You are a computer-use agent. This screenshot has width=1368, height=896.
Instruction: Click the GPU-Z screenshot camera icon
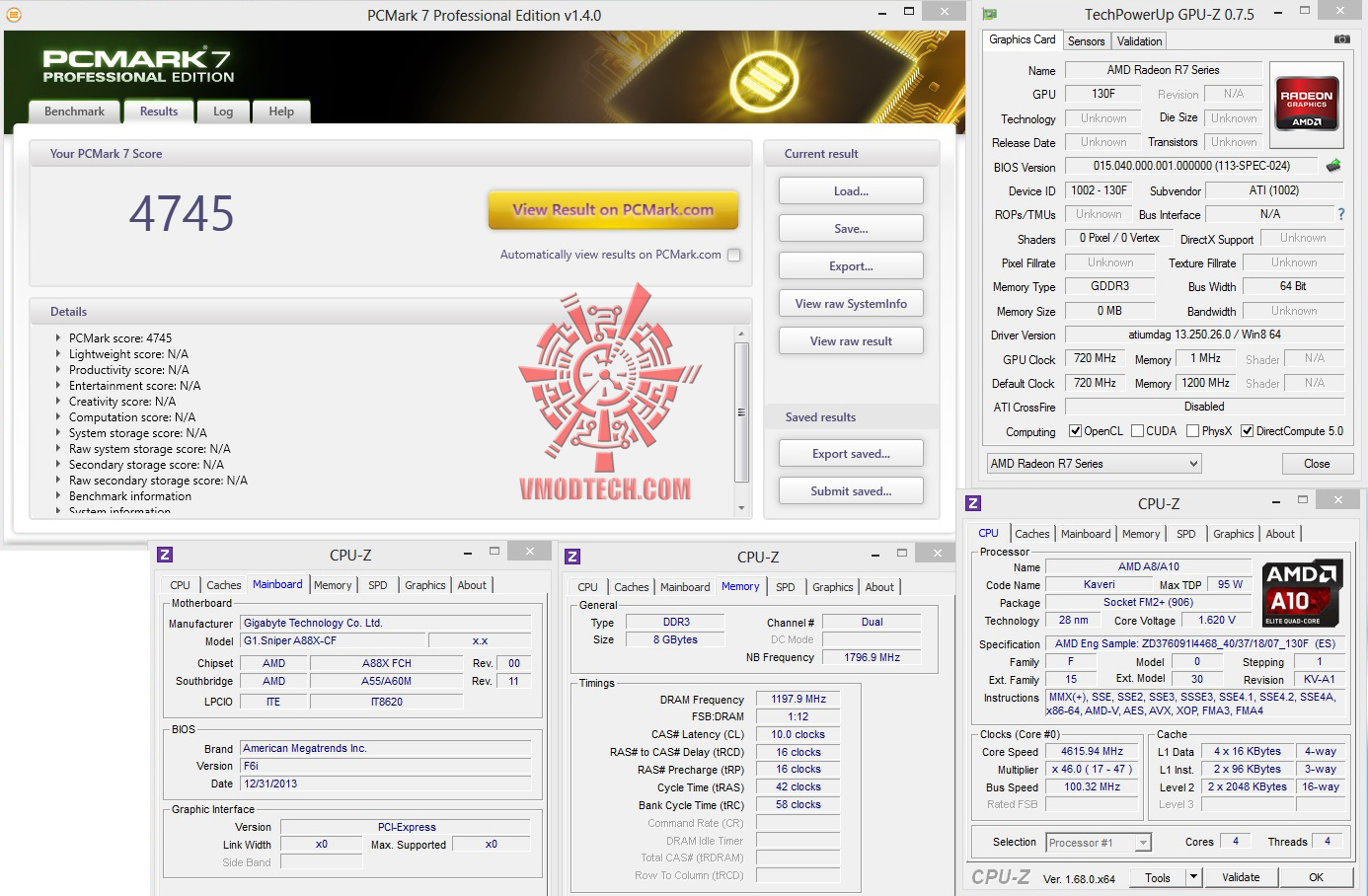[1342, 39]
